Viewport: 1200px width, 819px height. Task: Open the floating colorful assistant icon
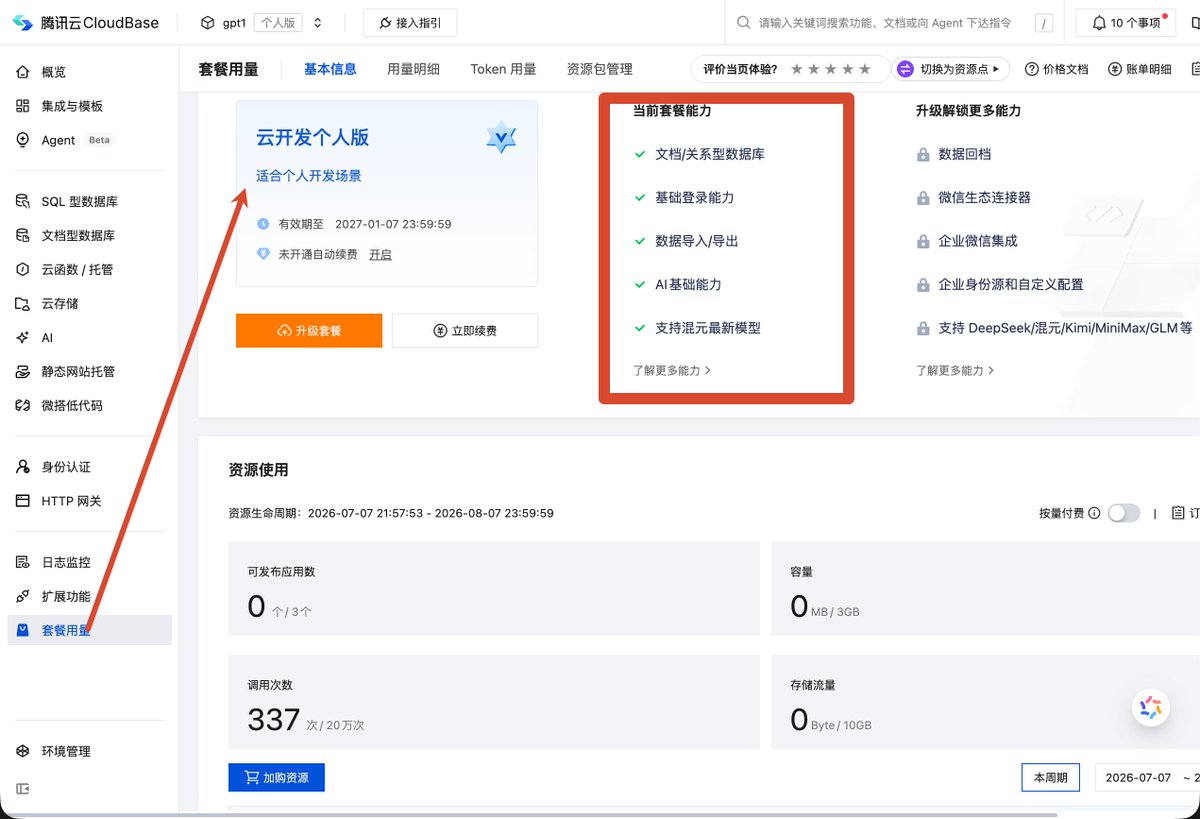pyautogui.click(x=1150, y=708)
